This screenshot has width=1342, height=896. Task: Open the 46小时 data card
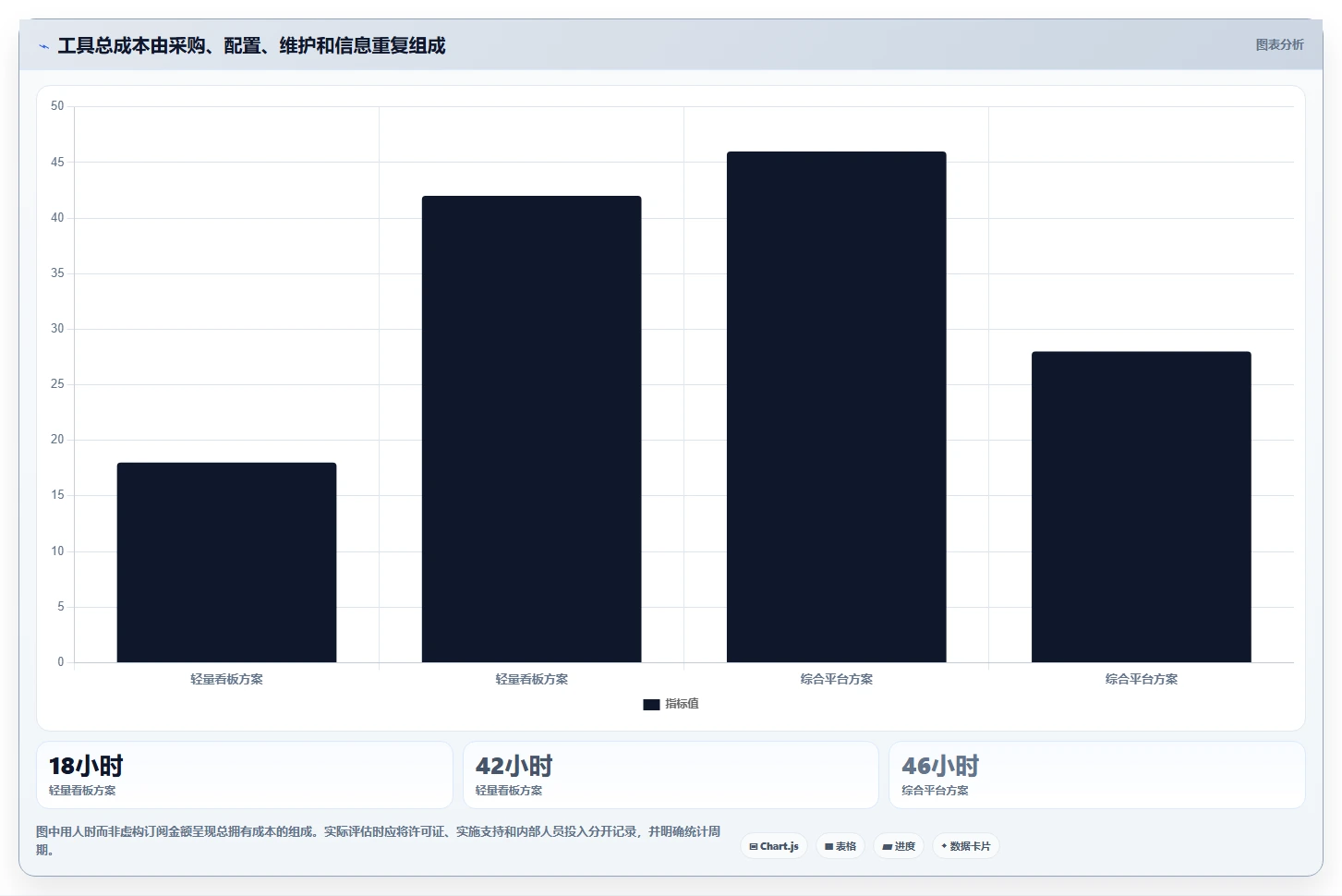pos(1096,775)
